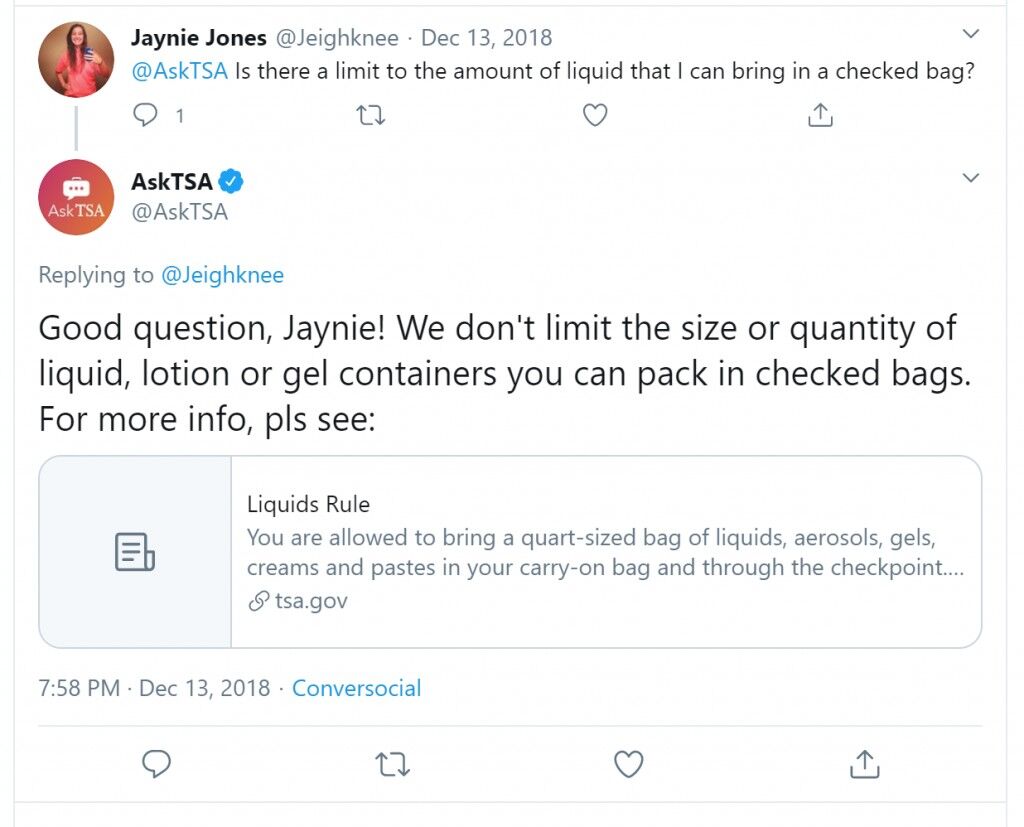Click the @AskTSA mention in Jaynie's tweet
This screenshot has height=827, width=1024.
[x=180, y=71]
